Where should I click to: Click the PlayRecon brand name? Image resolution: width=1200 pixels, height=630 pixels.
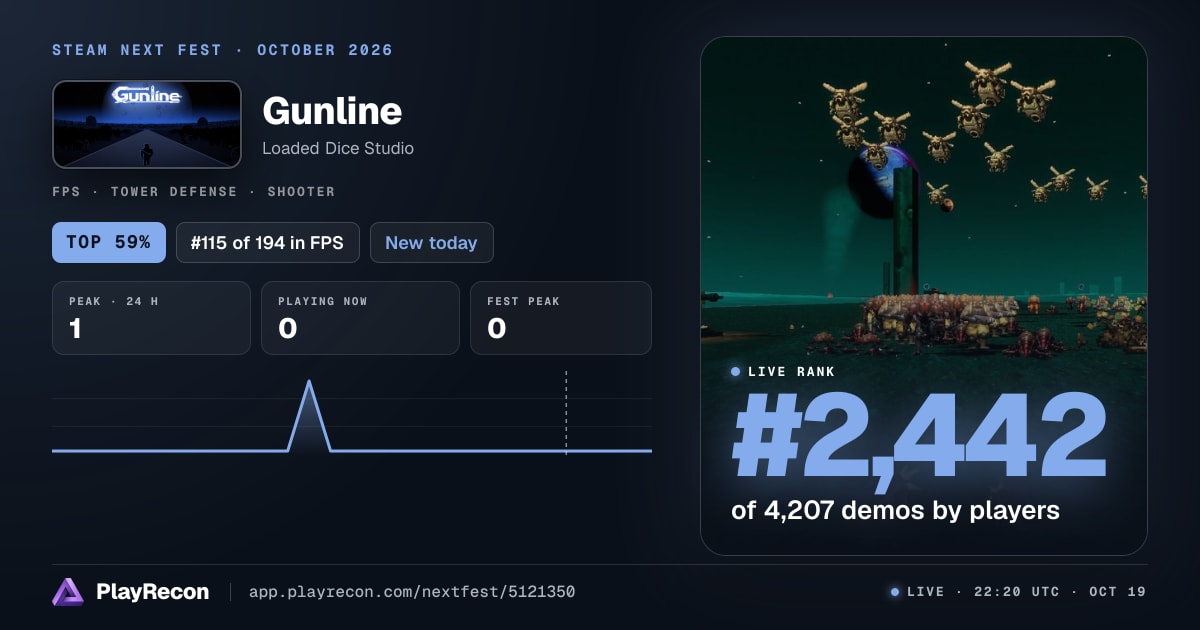coord(152,592)
